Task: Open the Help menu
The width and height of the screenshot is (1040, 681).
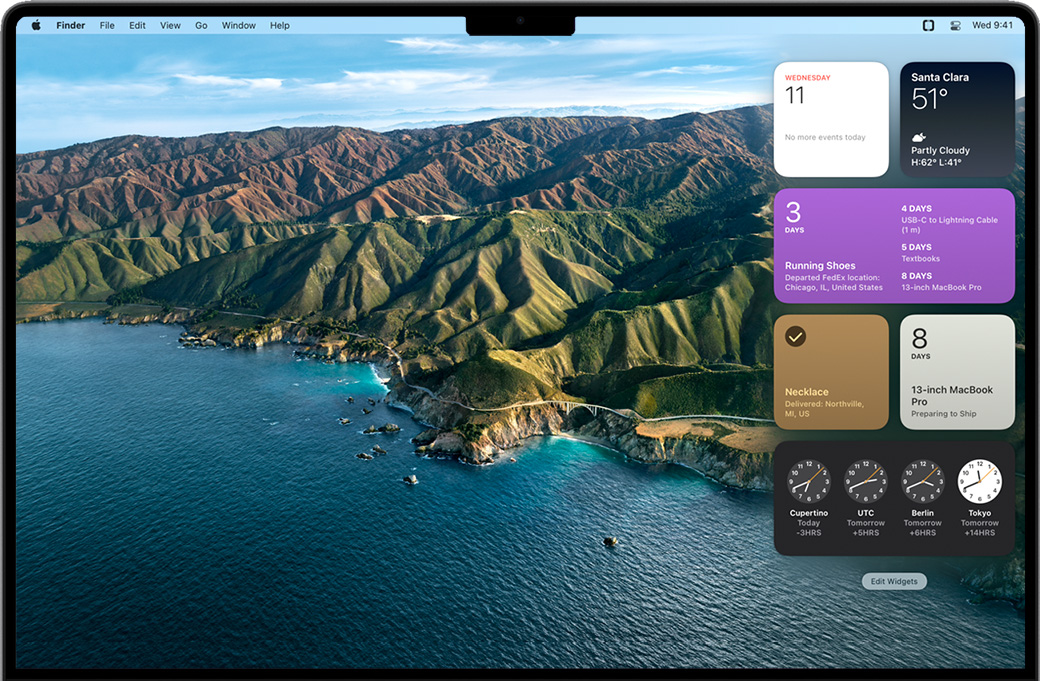Action: point(280,25)
